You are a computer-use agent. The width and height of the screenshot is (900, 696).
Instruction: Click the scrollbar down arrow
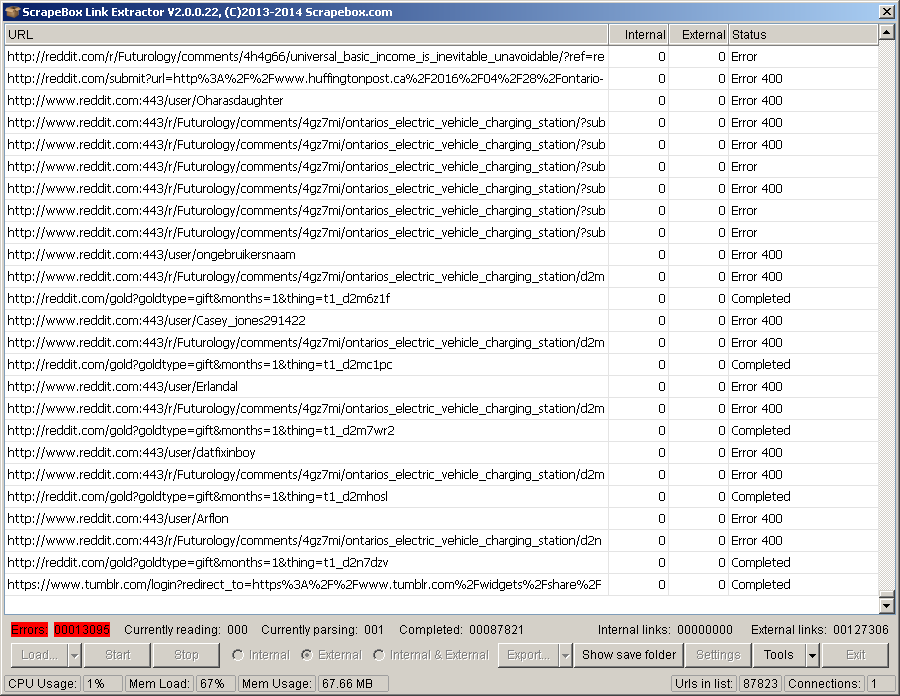tap(886, 605)
